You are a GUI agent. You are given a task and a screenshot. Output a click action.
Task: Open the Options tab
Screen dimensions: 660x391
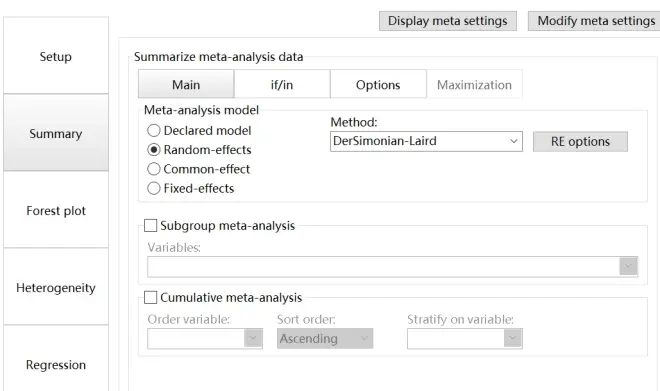coord(378,84)
